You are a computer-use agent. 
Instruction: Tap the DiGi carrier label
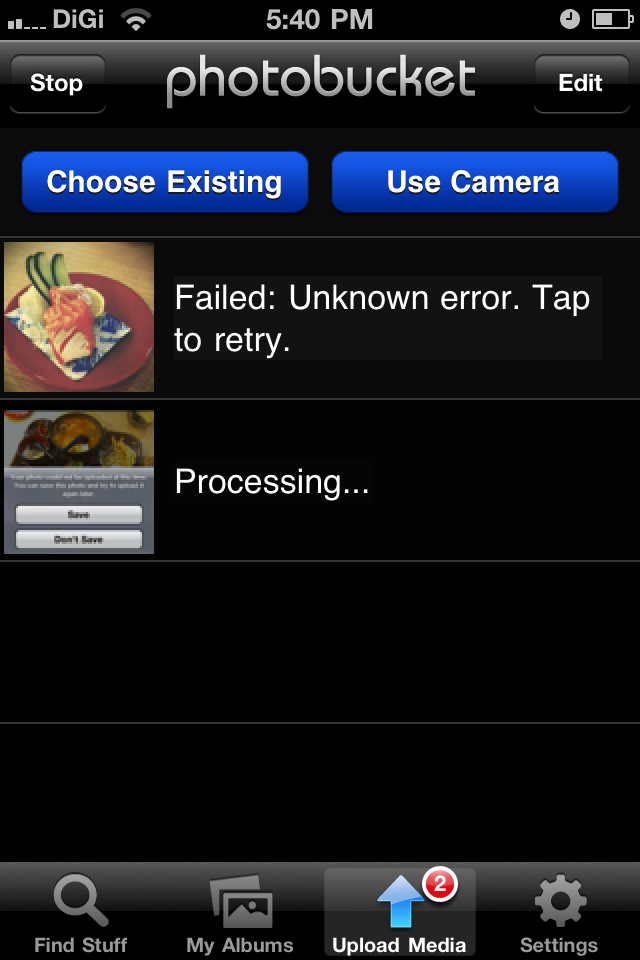[x=78, y=20]
